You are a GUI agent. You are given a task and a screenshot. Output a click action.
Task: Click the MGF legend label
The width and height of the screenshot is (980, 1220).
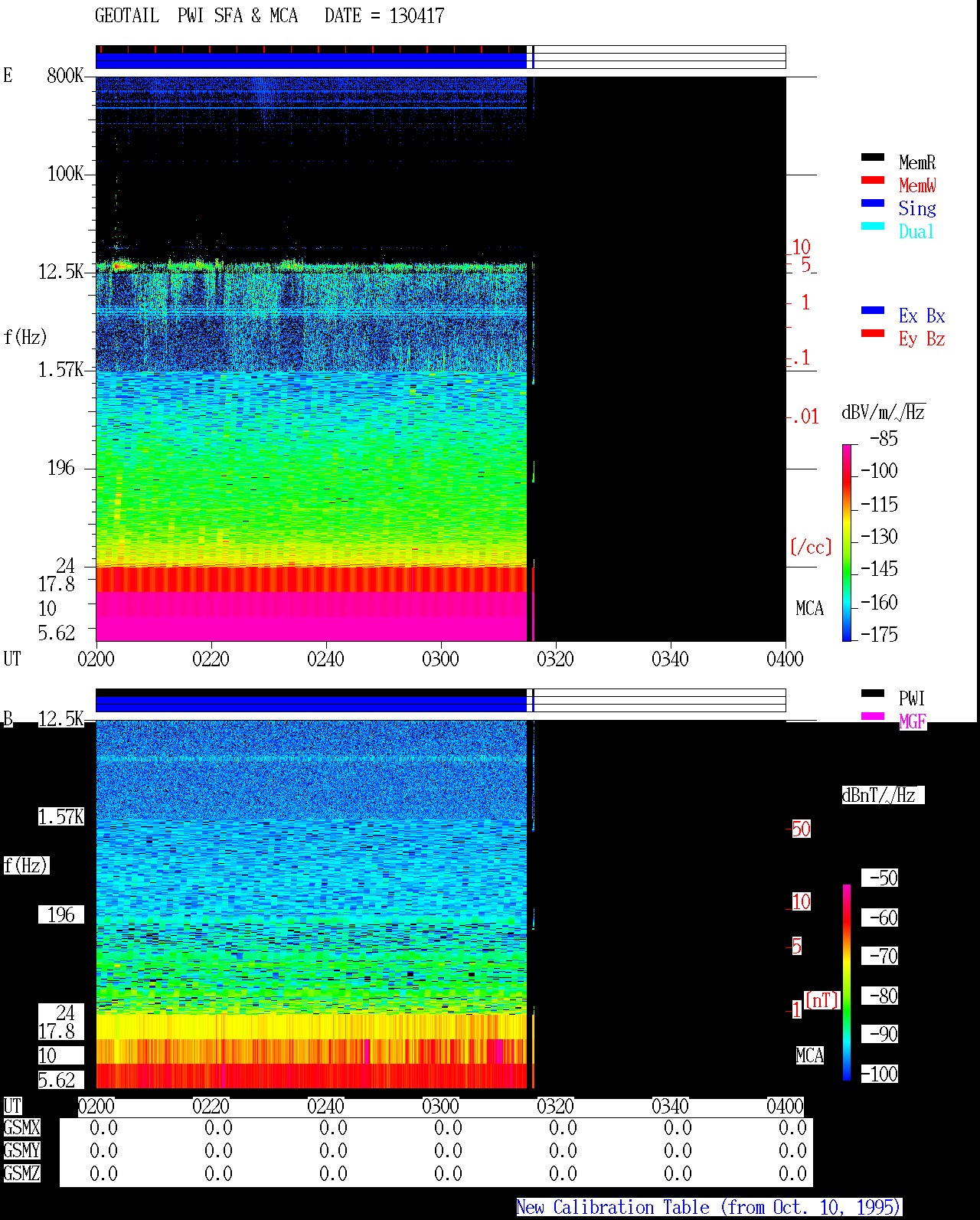point(913,721)
